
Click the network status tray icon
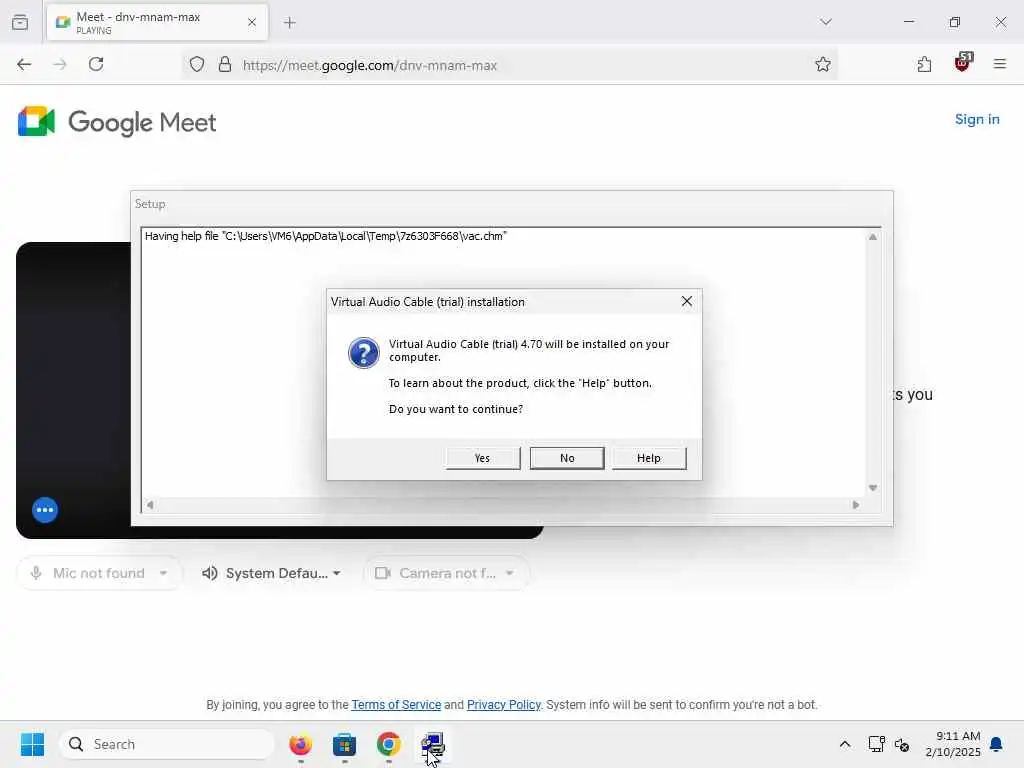(x=876, y=744)
